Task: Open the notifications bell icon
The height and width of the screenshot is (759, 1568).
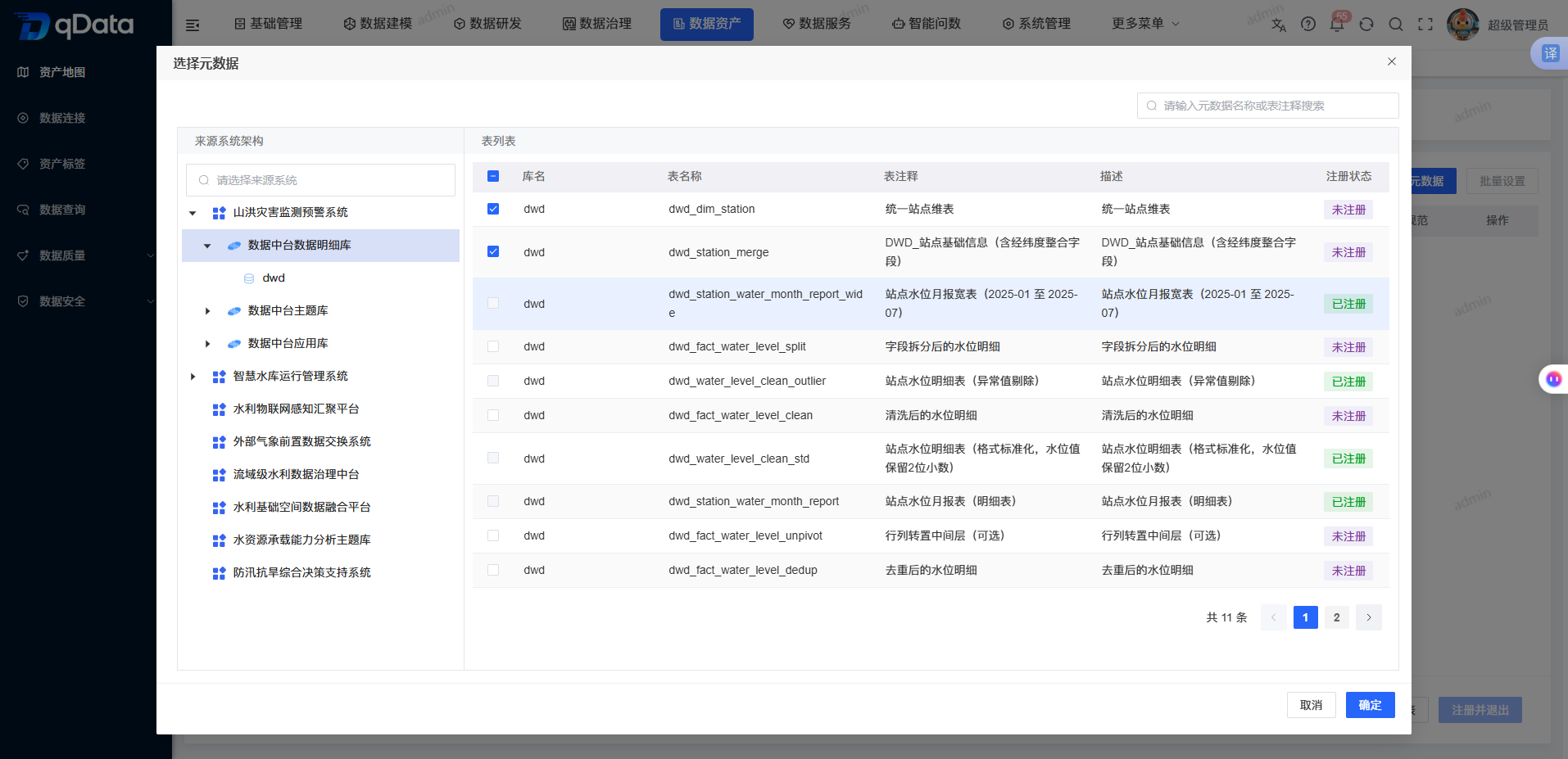Action: 1337,25
